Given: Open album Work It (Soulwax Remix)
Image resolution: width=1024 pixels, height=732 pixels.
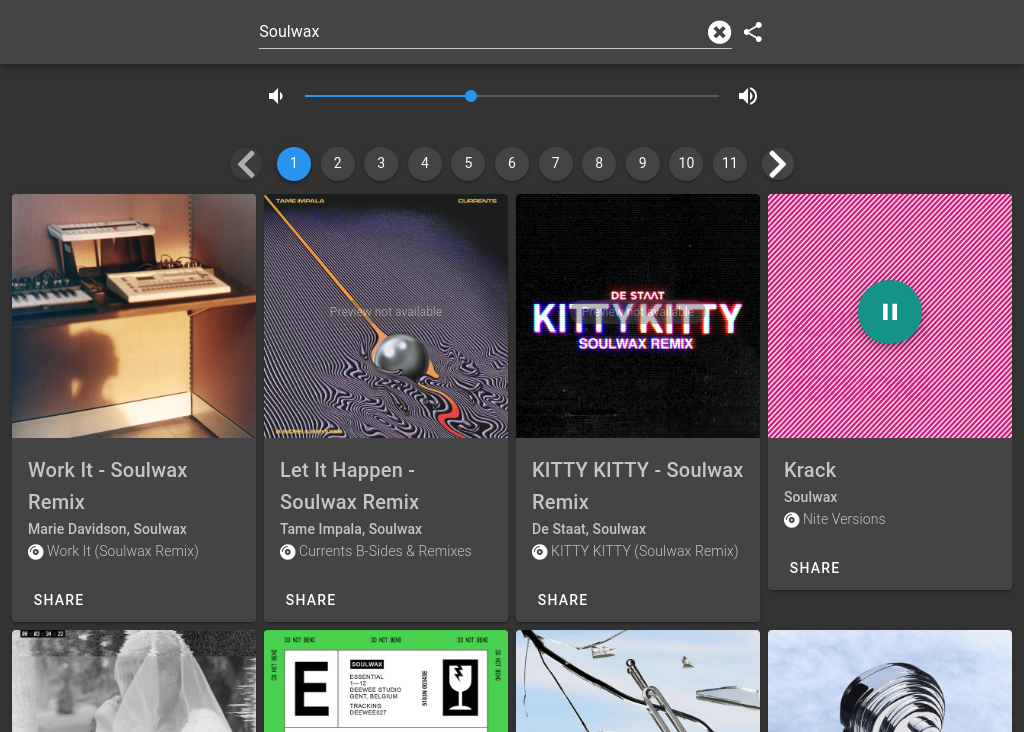Looking at the screenshot, I should (x=123, y=551).
